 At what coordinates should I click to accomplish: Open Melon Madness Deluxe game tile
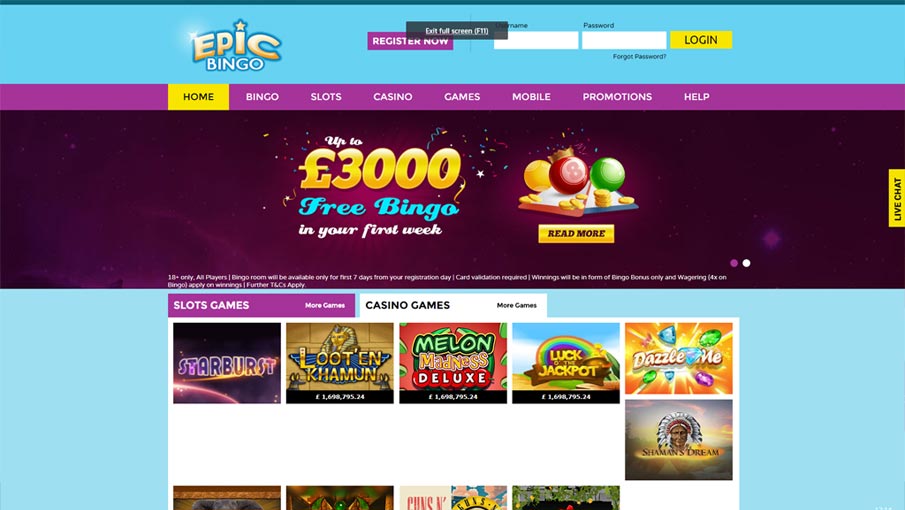[453, 363]
